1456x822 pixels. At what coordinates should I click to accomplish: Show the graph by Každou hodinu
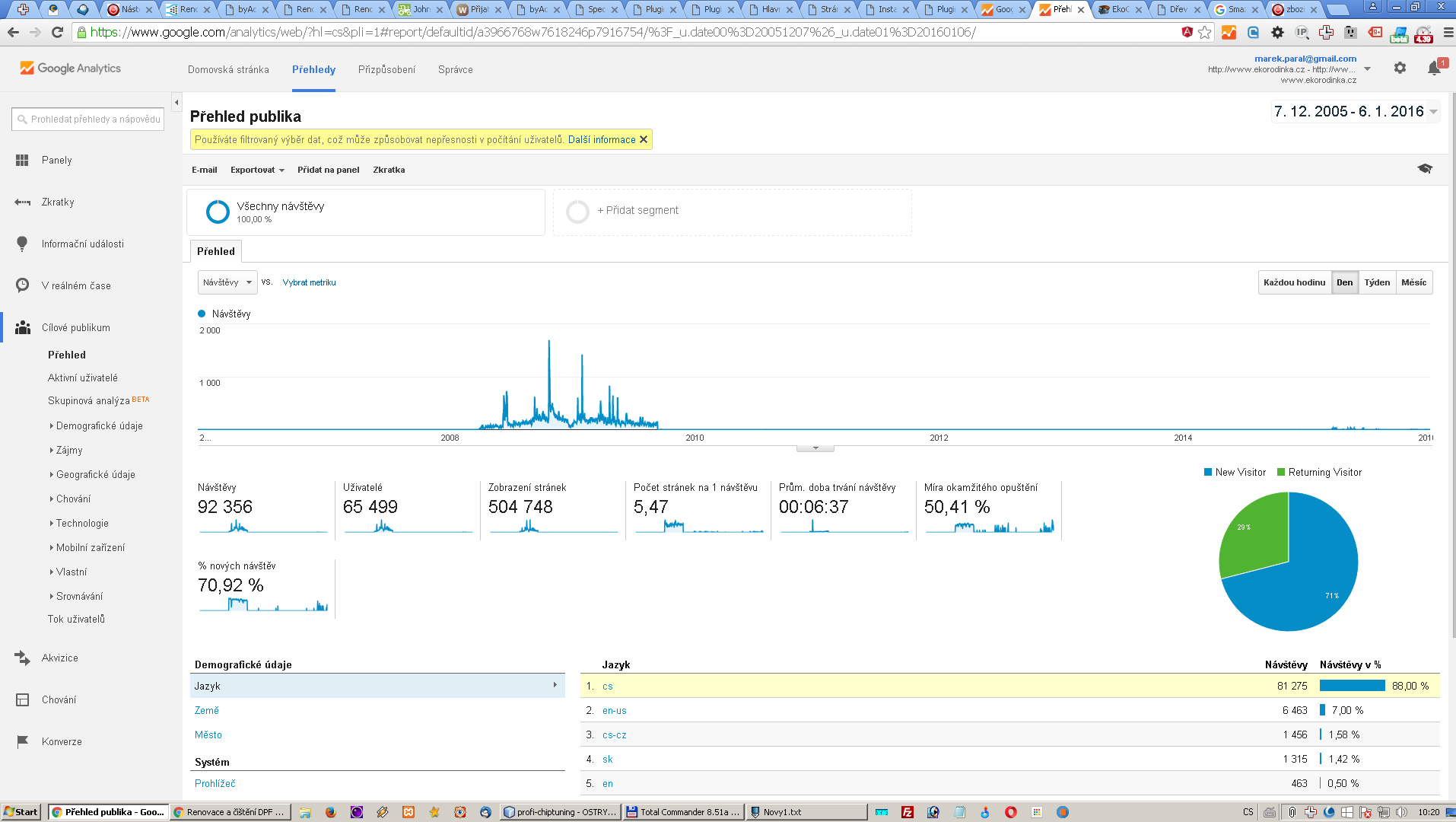pyautogui.click(x=1295, y=282)
